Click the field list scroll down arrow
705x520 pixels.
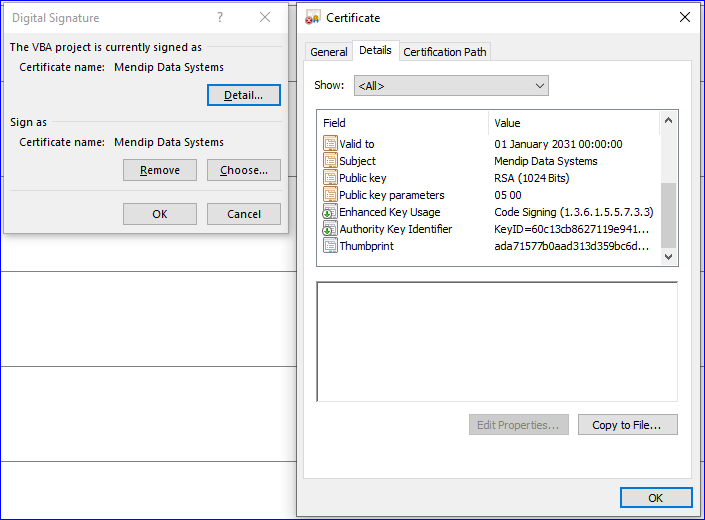(x=668, y=257)
